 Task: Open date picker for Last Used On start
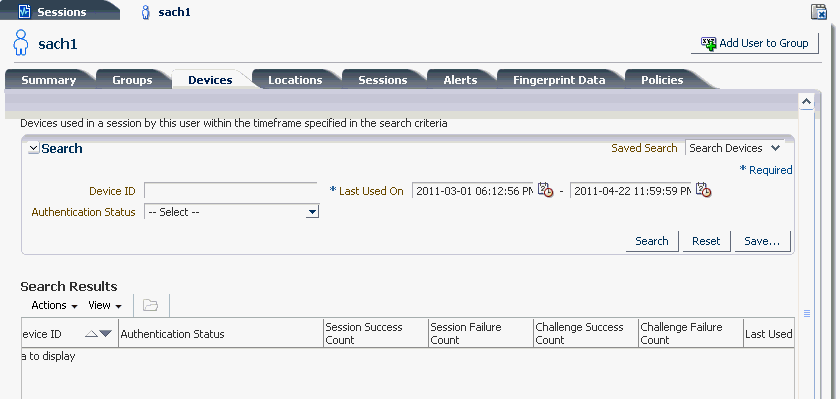[x=545, y=190]
